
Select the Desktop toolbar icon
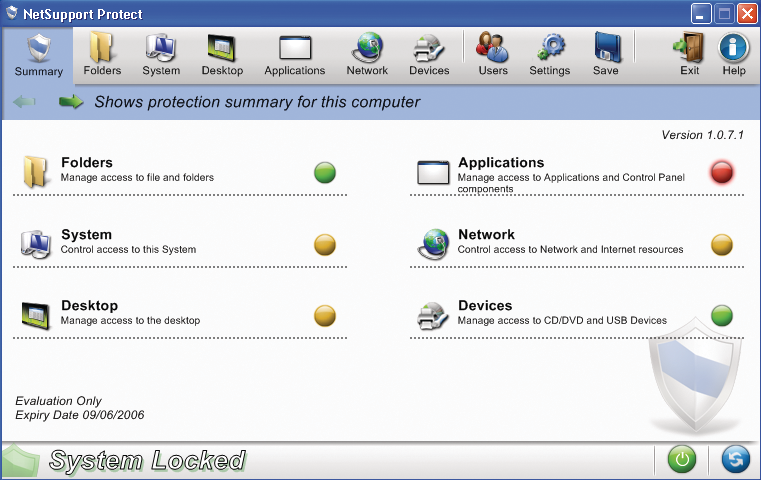tap(222, 54)
